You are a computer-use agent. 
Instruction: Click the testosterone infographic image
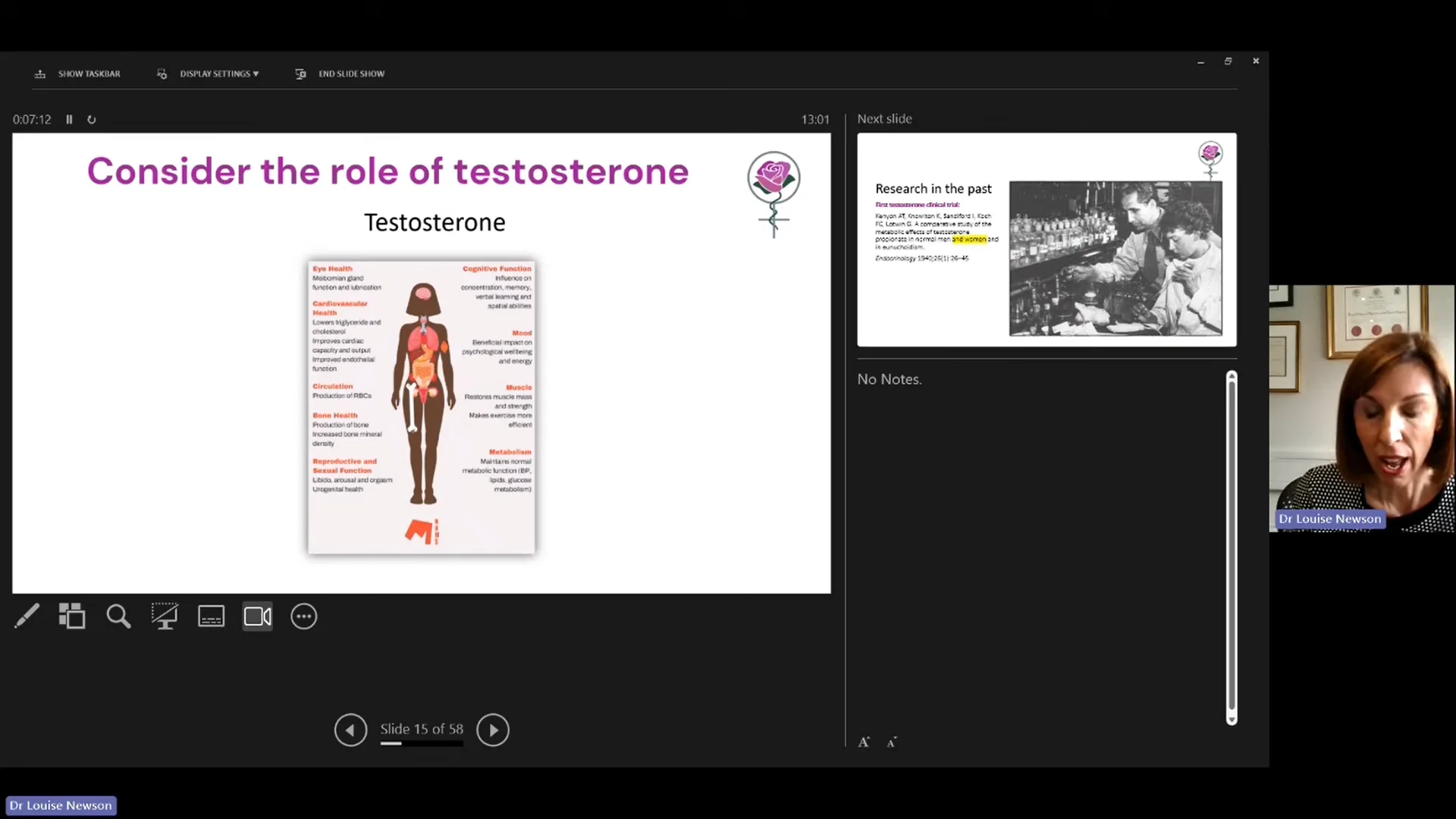coord(422,407)
